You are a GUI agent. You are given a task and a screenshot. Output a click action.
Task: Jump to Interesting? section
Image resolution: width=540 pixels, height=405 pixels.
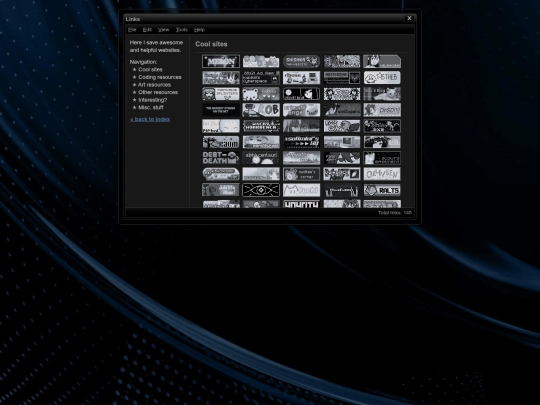[x=153, y=100]
